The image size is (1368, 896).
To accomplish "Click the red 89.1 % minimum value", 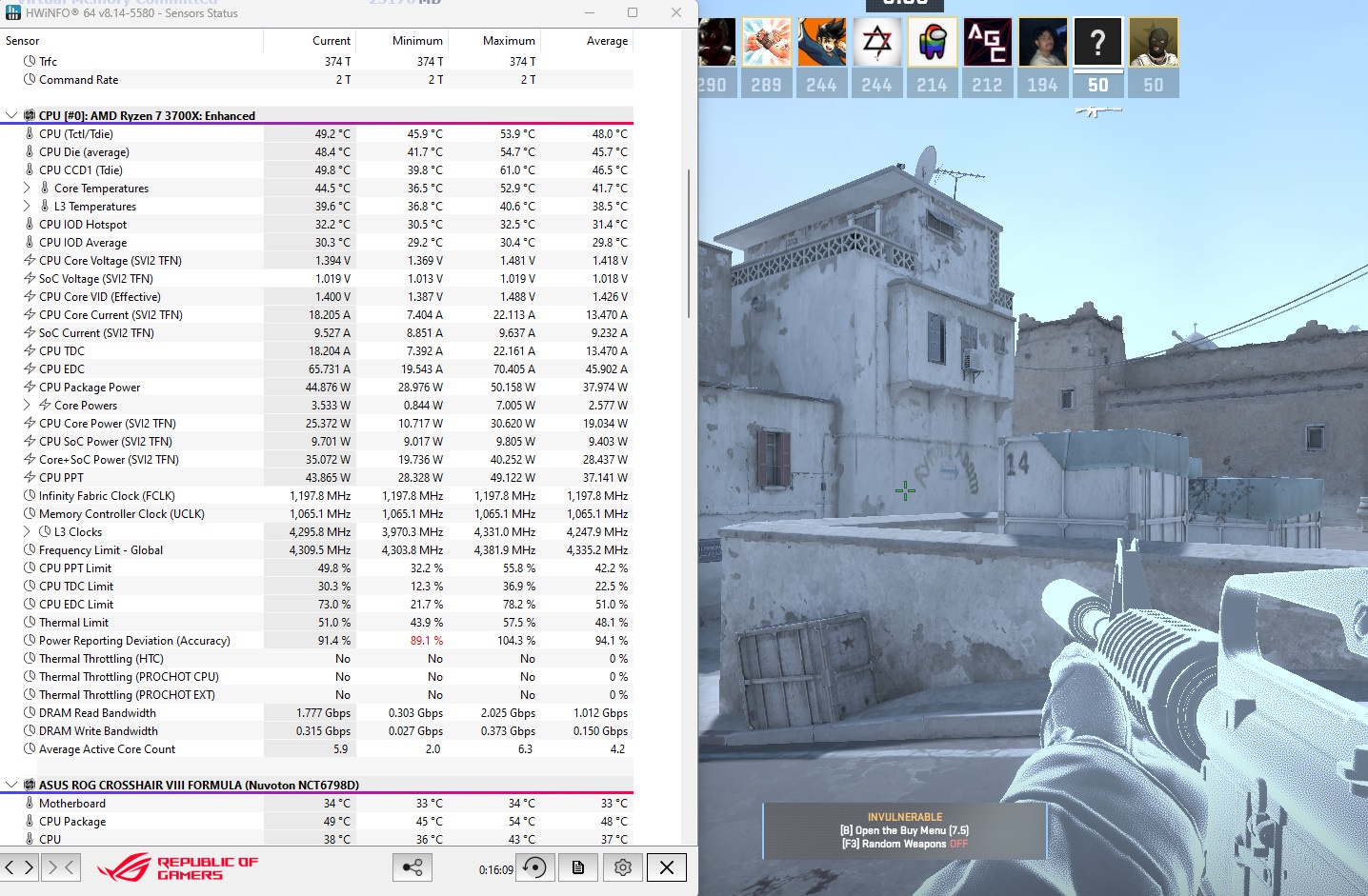I will point(426,641).
